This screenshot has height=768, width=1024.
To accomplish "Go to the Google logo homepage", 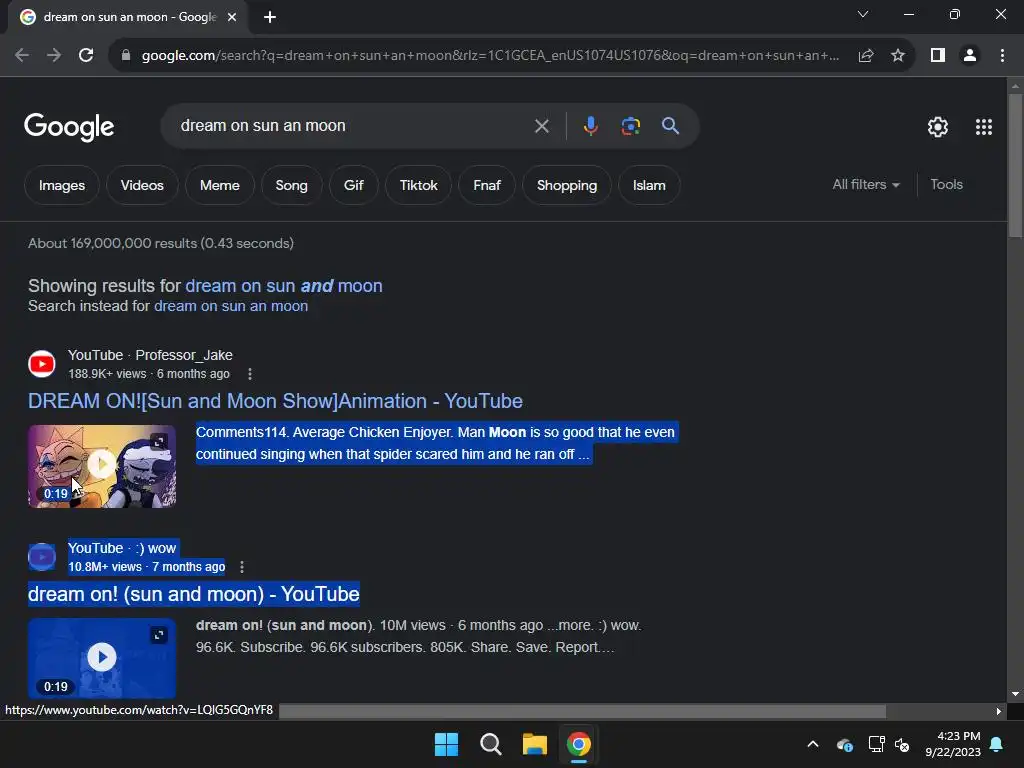I will tap(69, 127).
